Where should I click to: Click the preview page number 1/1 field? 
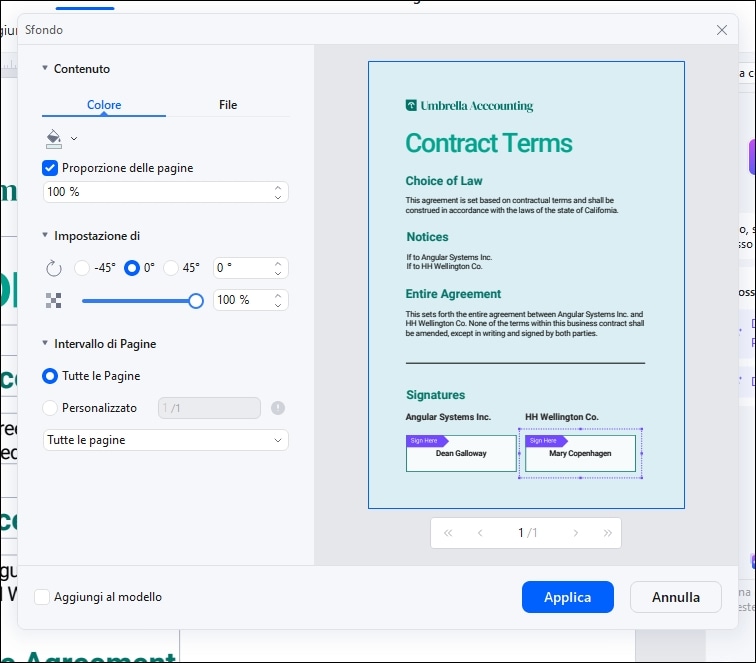pyautogui.click(x=527, y=533)
